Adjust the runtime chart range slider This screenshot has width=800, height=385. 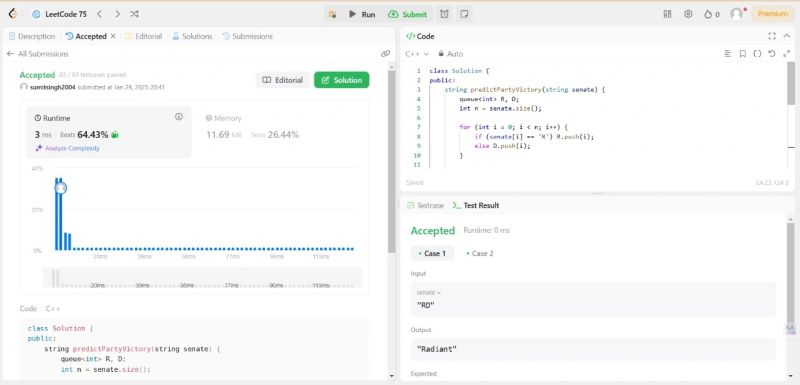tap(203, 277)
